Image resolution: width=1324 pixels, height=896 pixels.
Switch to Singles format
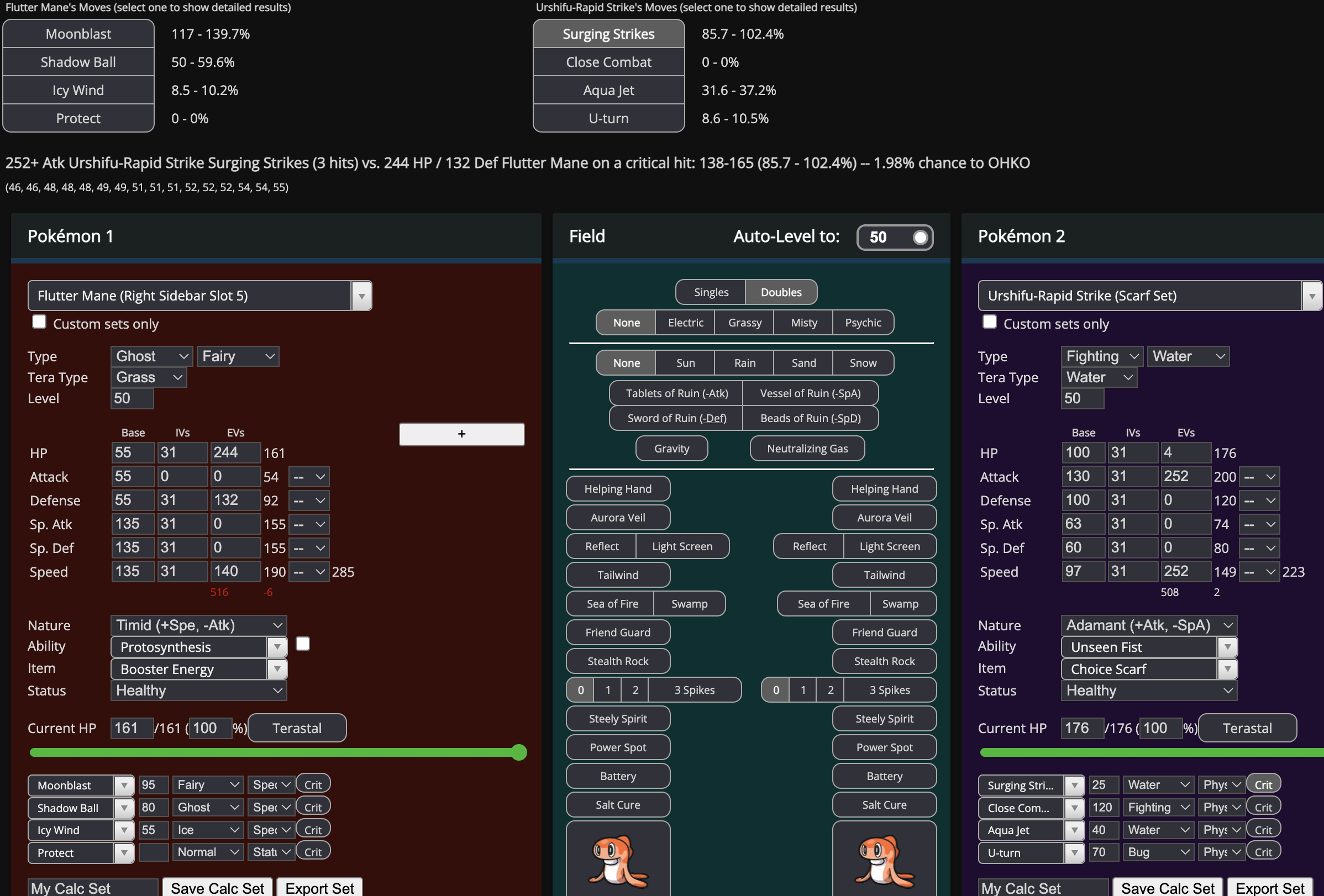tap(711, 292)
